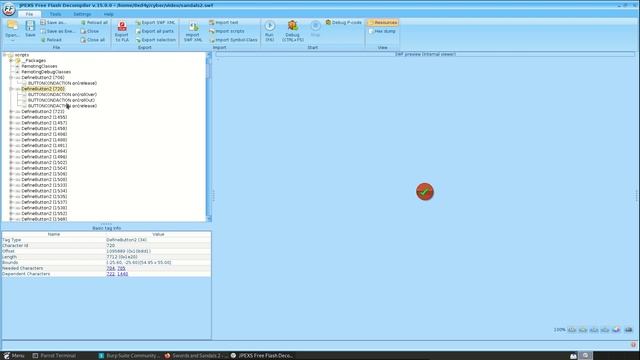The height and width of the screenshot is (360, 640).
Task: Expand the DefineButton2 (1552) node
Action: coord(11,213)
